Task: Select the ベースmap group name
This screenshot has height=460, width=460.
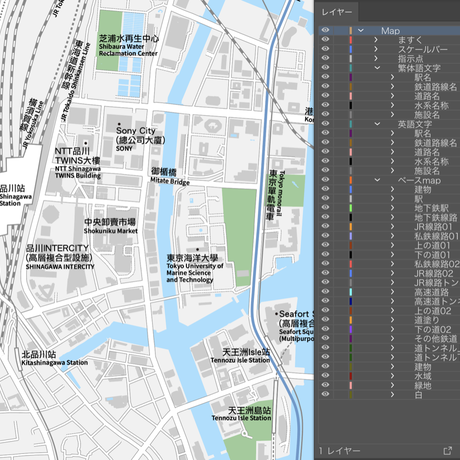Action: tap(419, 180)
